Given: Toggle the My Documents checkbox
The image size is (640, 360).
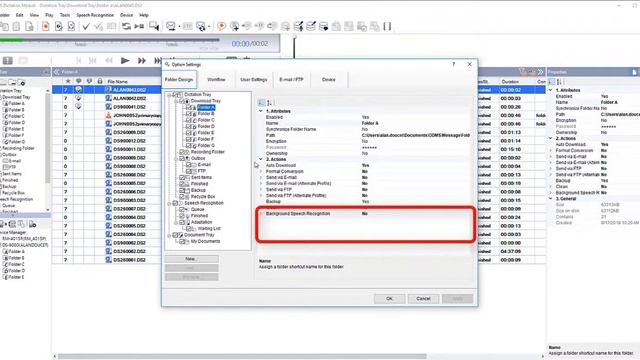Looking at the screenshot, I should [182, 241].
